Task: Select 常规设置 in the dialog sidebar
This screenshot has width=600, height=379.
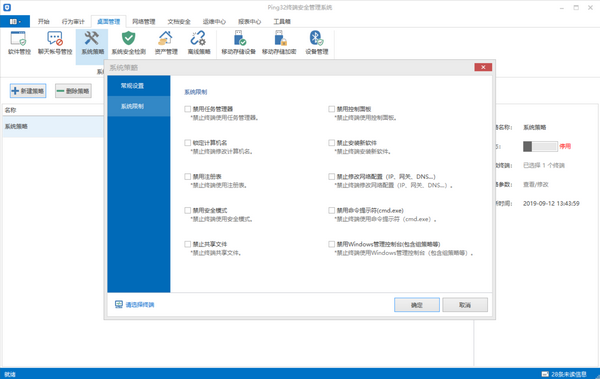Action: pyautogui.click(x=139, y=86)
